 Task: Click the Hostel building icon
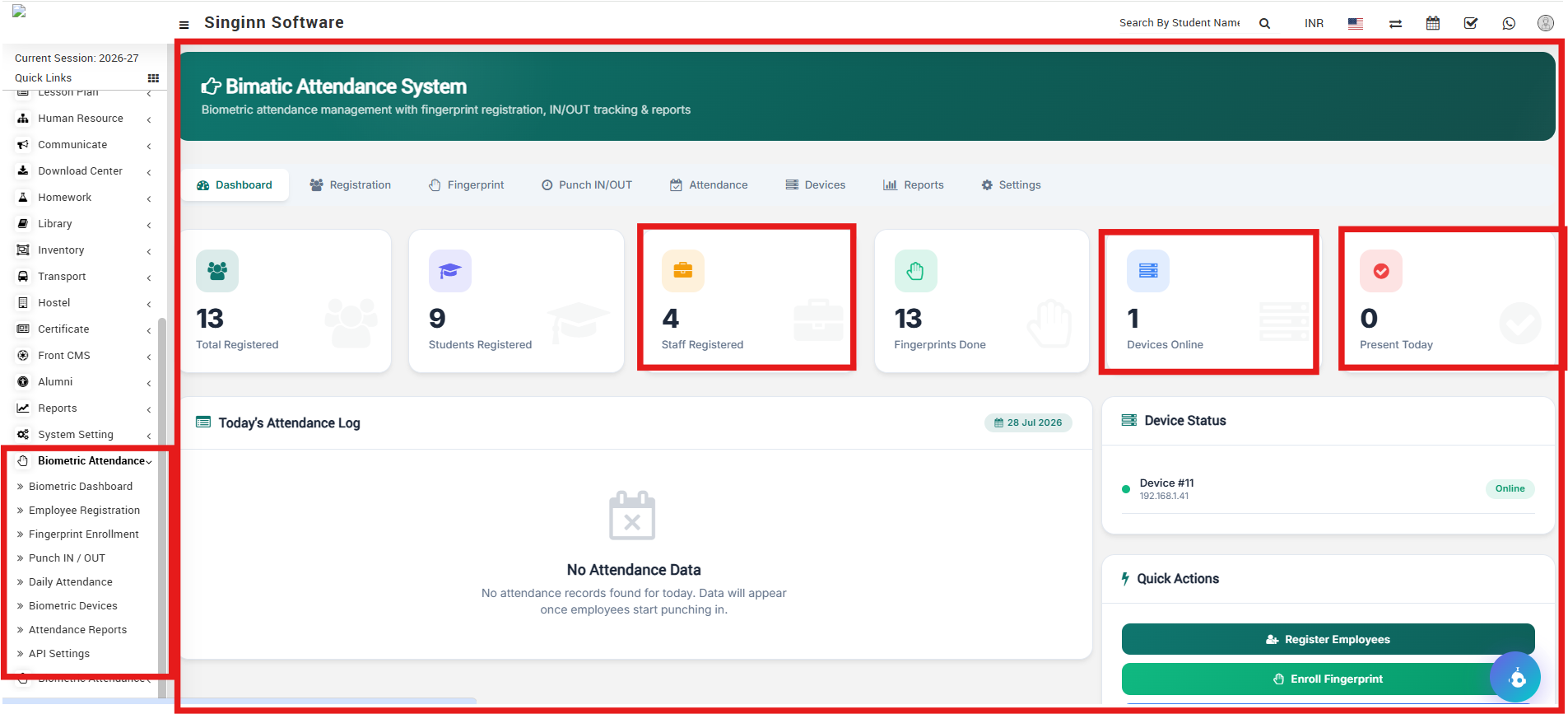click(23, 303)
